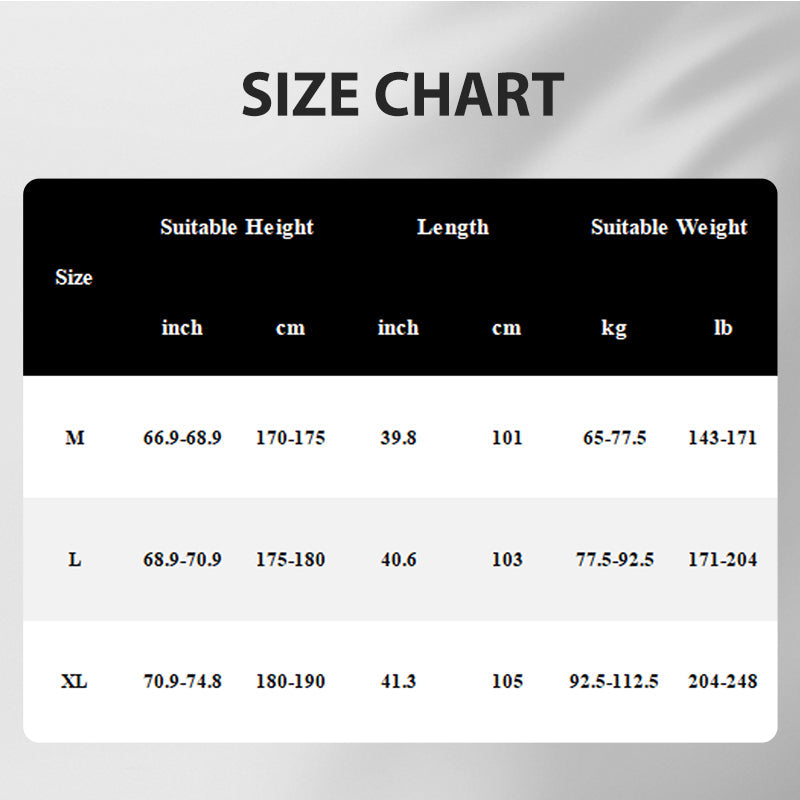The image size is (800, 800).
Task: Select the Size column header
Action: click(x=73, y=278)
